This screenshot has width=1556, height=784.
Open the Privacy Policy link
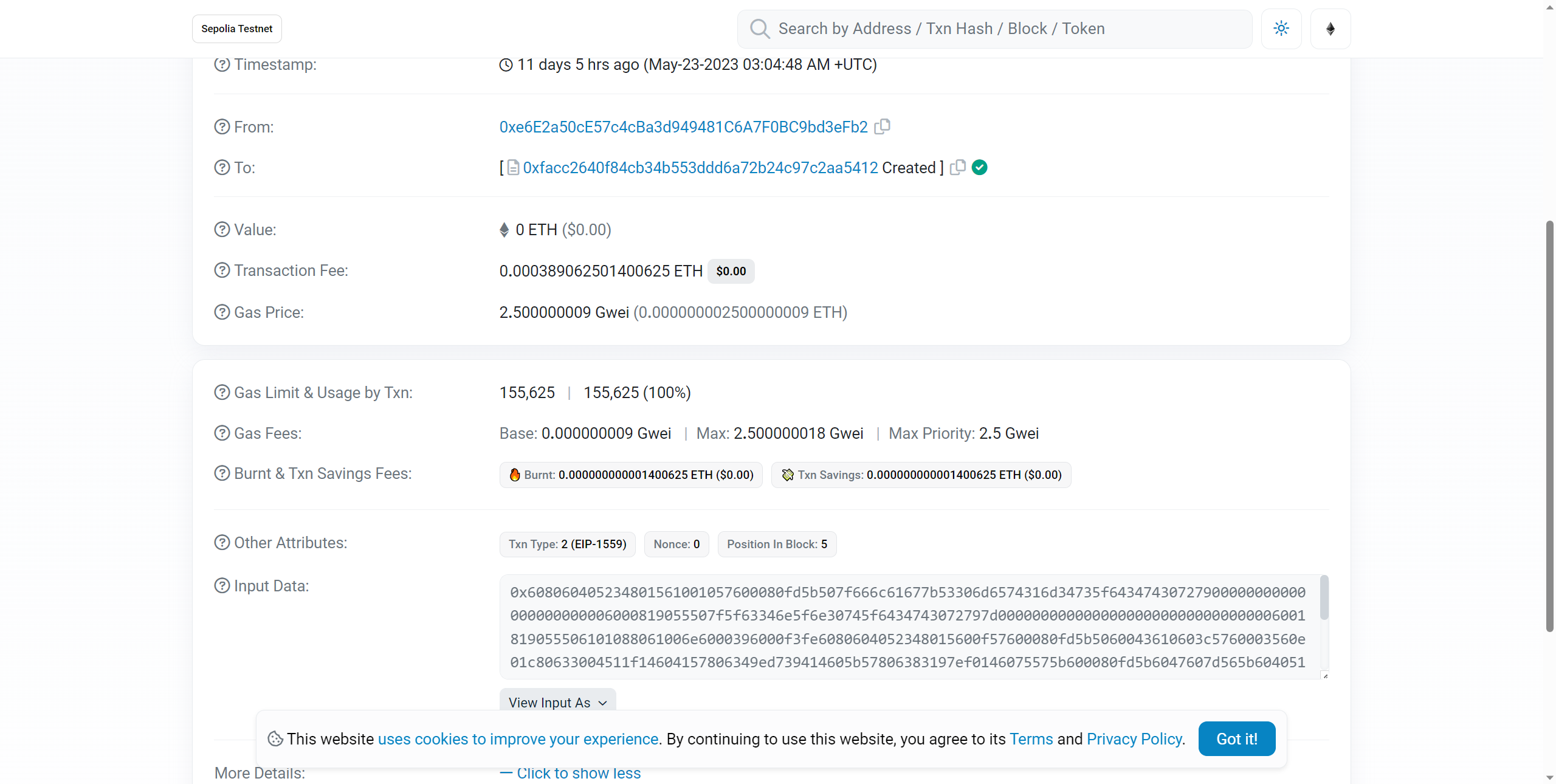coord(1134,739)
